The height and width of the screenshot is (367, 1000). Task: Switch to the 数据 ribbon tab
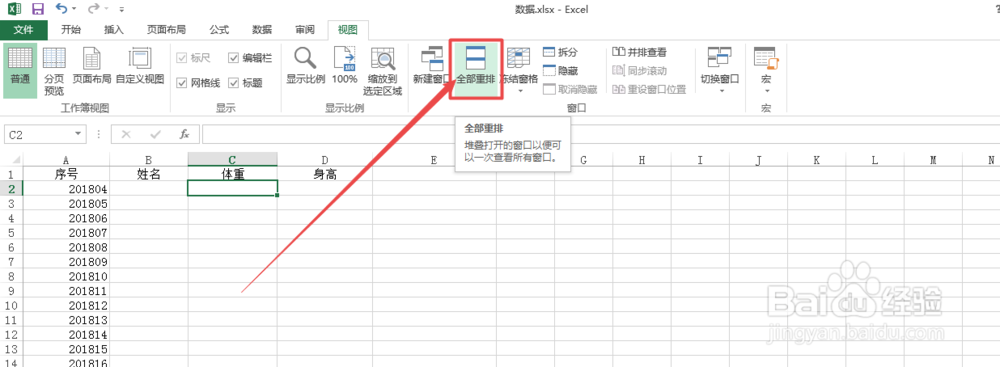(x=261, y=29)
